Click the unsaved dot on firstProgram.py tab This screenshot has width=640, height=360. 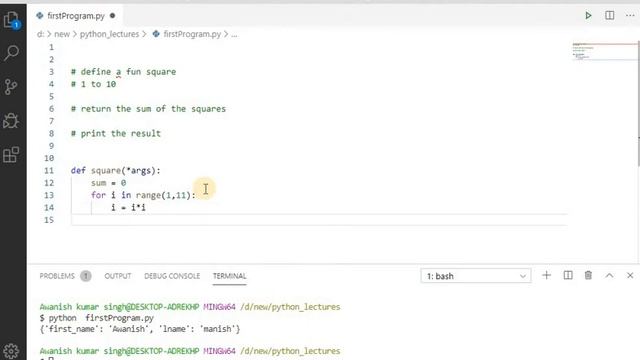point(113,16)
